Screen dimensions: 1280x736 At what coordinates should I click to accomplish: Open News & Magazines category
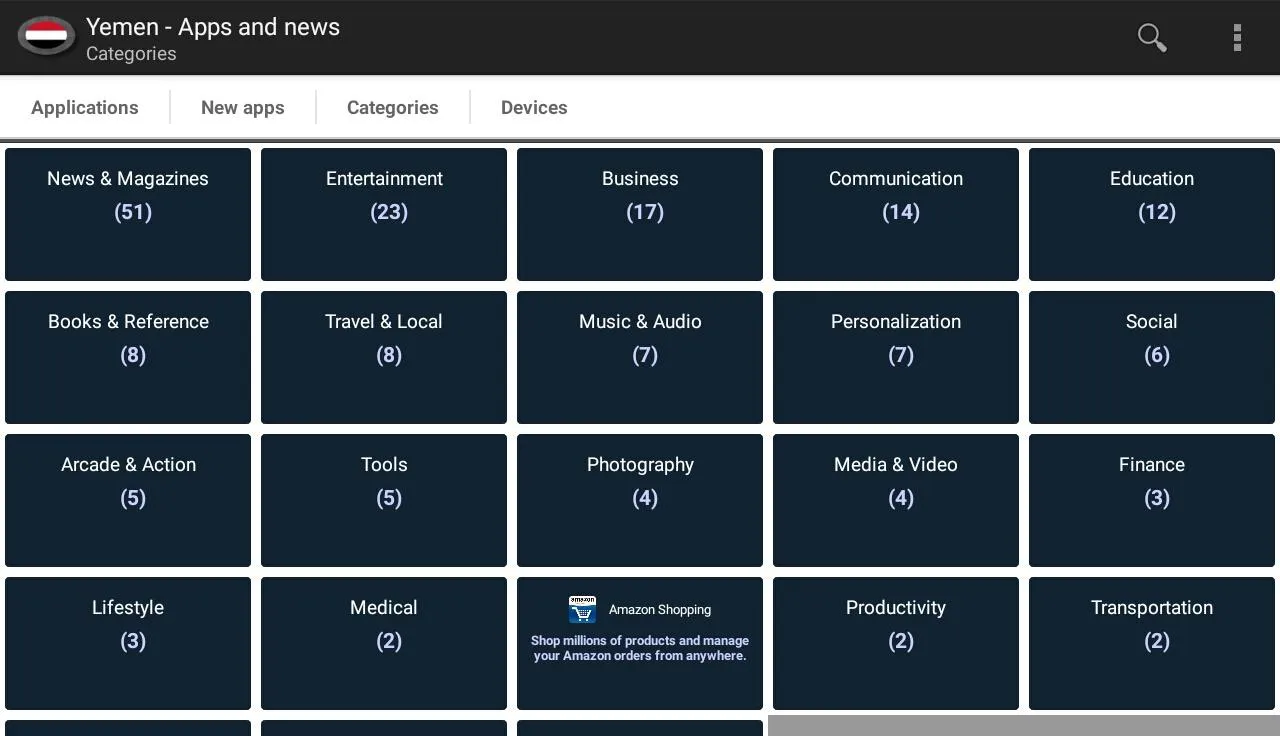128,214
